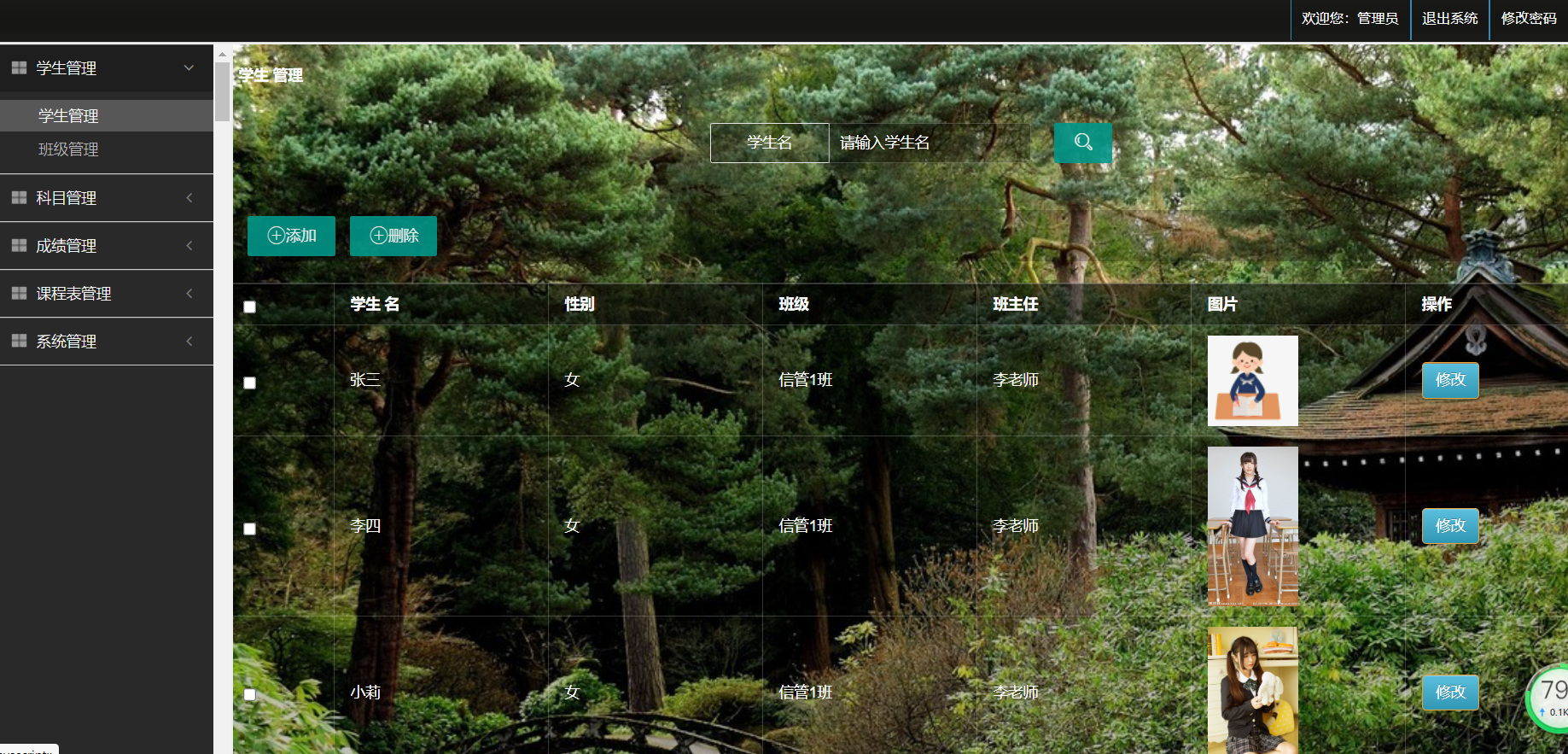Expand the 科目管理 section chevron
The image size is (1568, 754).
(x=189, y=197)
